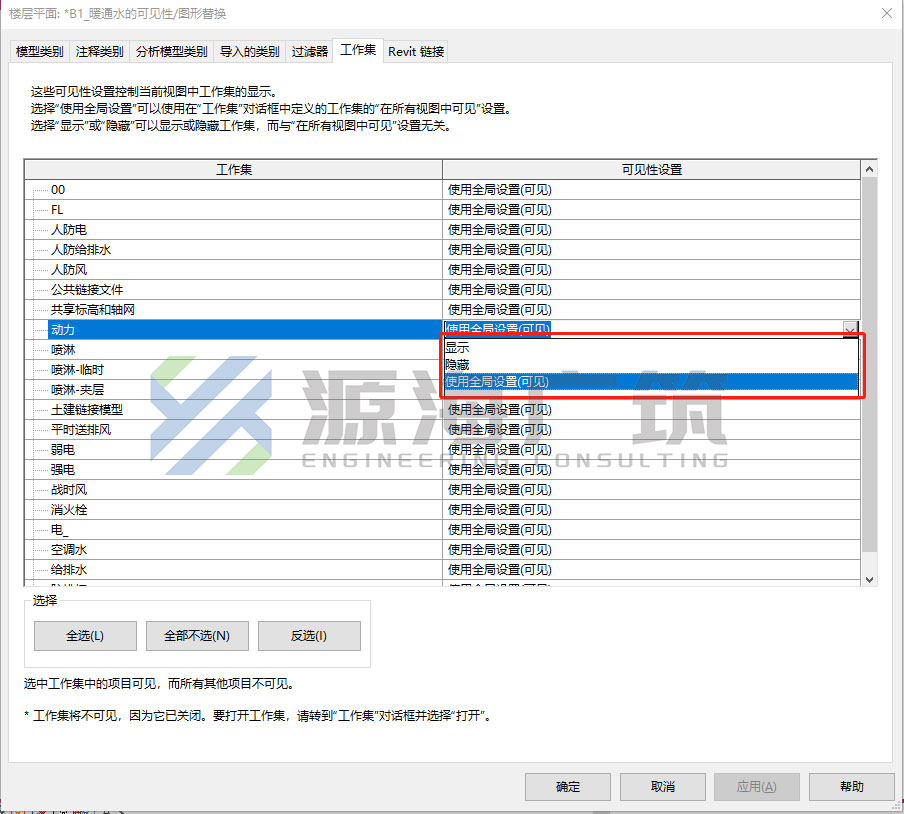Click visibility setting cell for 空调水
Screen dimensions: 904x814
pos(651,549)
